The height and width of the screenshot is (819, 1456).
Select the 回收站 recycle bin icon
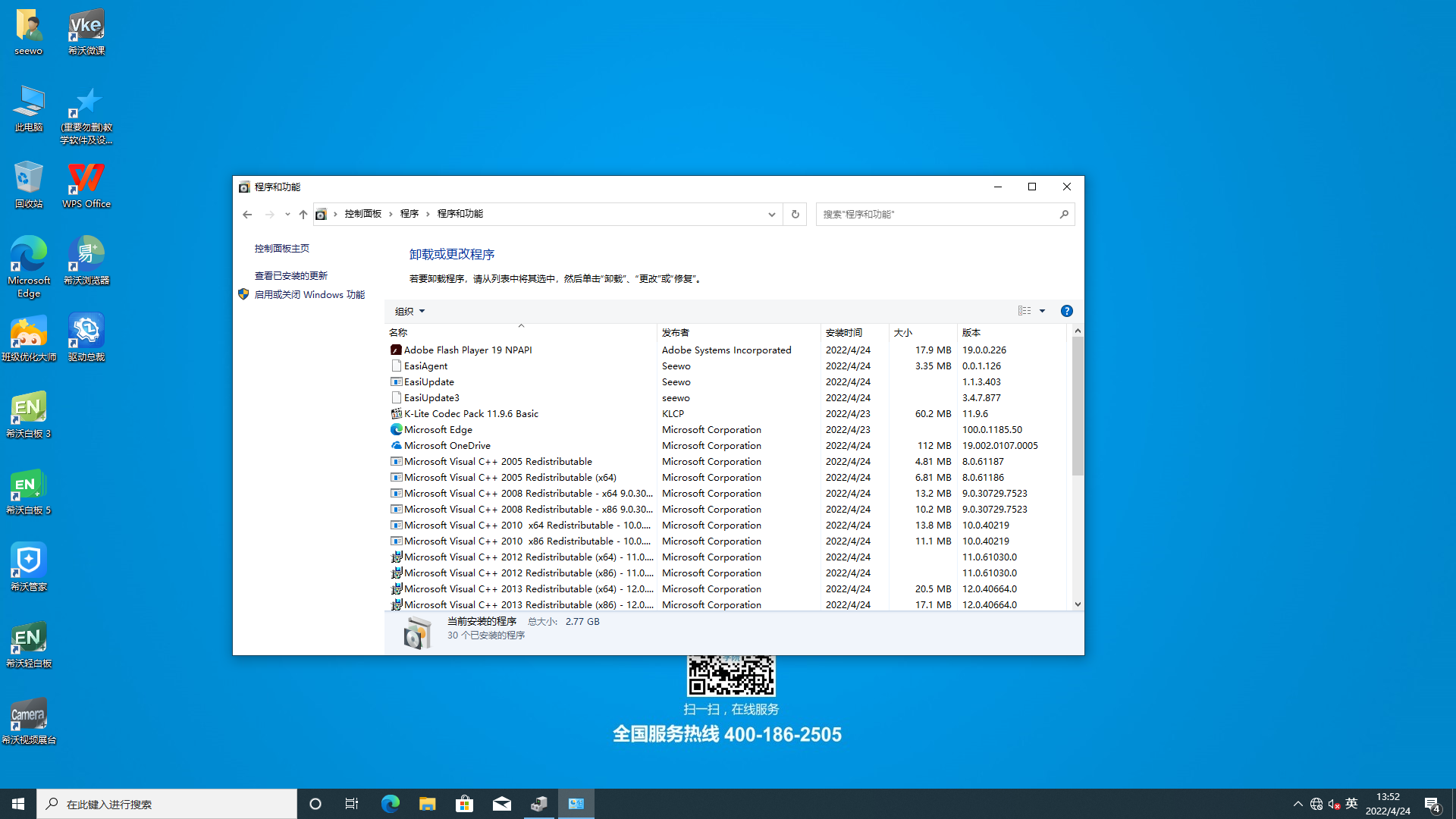pos(29,186)
